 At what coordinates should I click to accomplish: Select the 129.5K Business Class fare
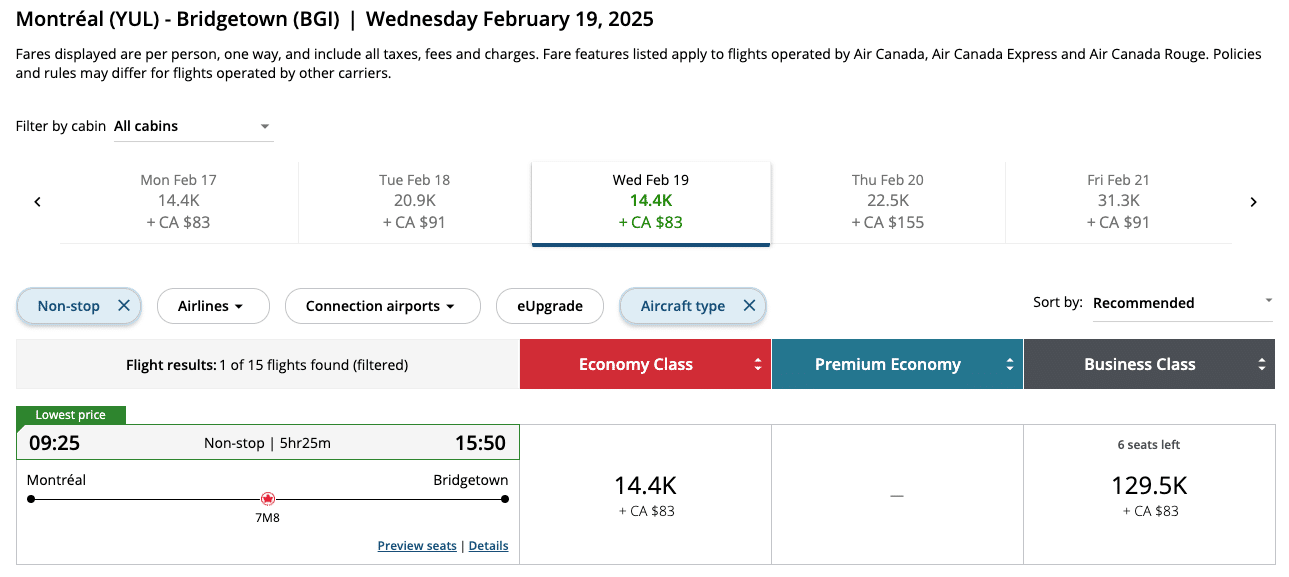tap(1149, 495)
